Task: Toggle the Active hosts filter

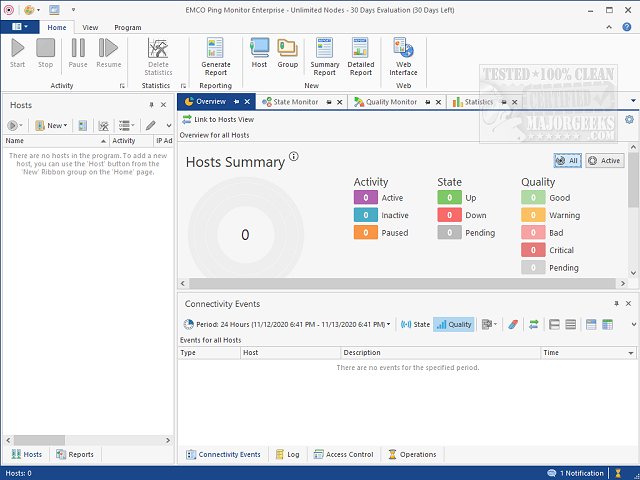Action: click(604, 160)
